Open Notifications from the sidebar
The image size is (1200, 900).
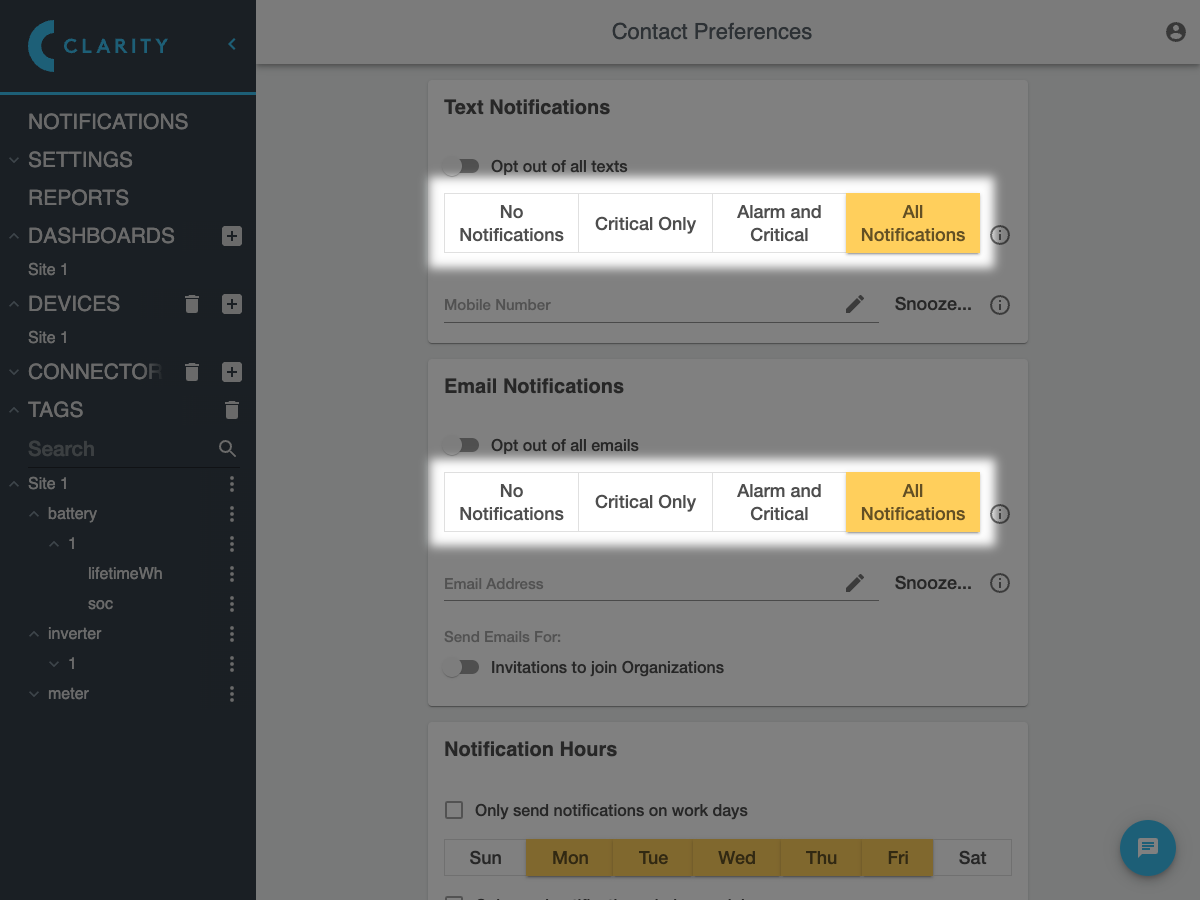[108, 122]
